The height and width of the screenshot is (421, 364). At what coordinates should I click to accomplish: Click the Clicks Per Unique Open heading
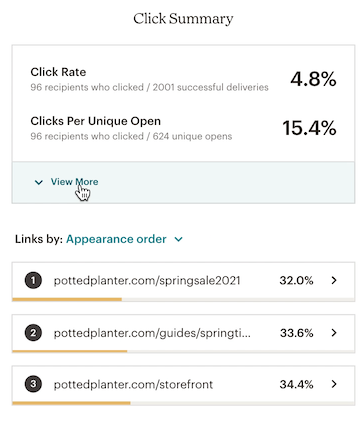point(95,121)
